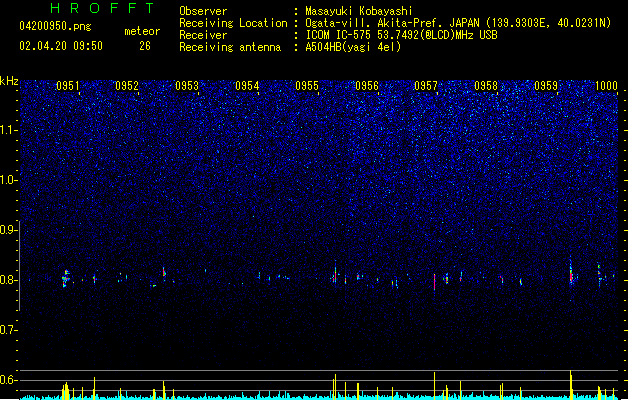Click the date stamp 02.04.20 09:50
Viewport: 629px width, 400px height.
pyautogui.click(x=61, y=46)
